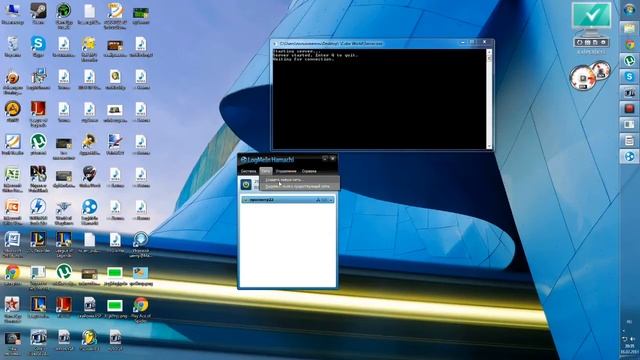
Task: Select the Microsoft Excel desktop shortcut
Action: click(12, 179)
